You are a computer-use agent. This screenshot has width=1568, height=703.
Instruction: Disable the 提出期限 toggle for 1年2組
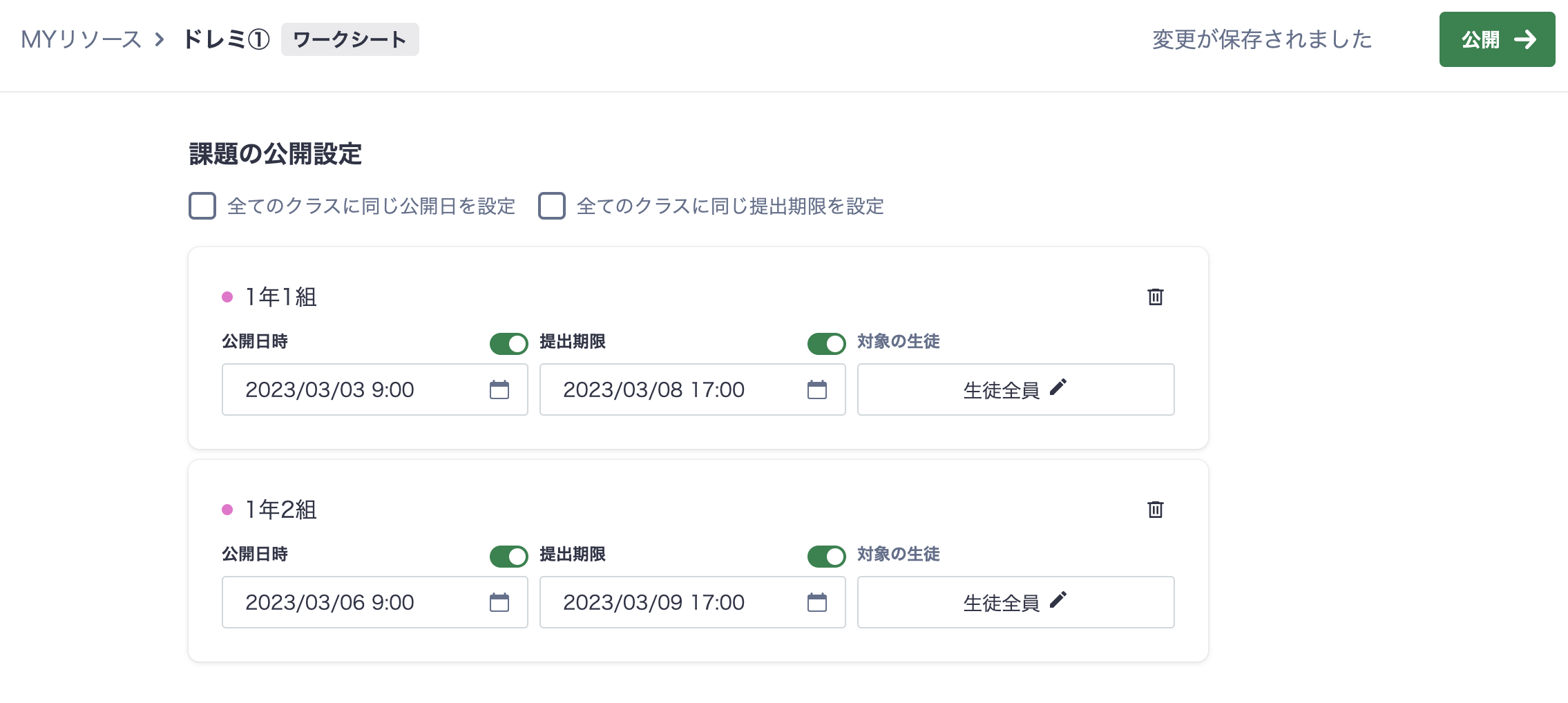coord(826,555)
